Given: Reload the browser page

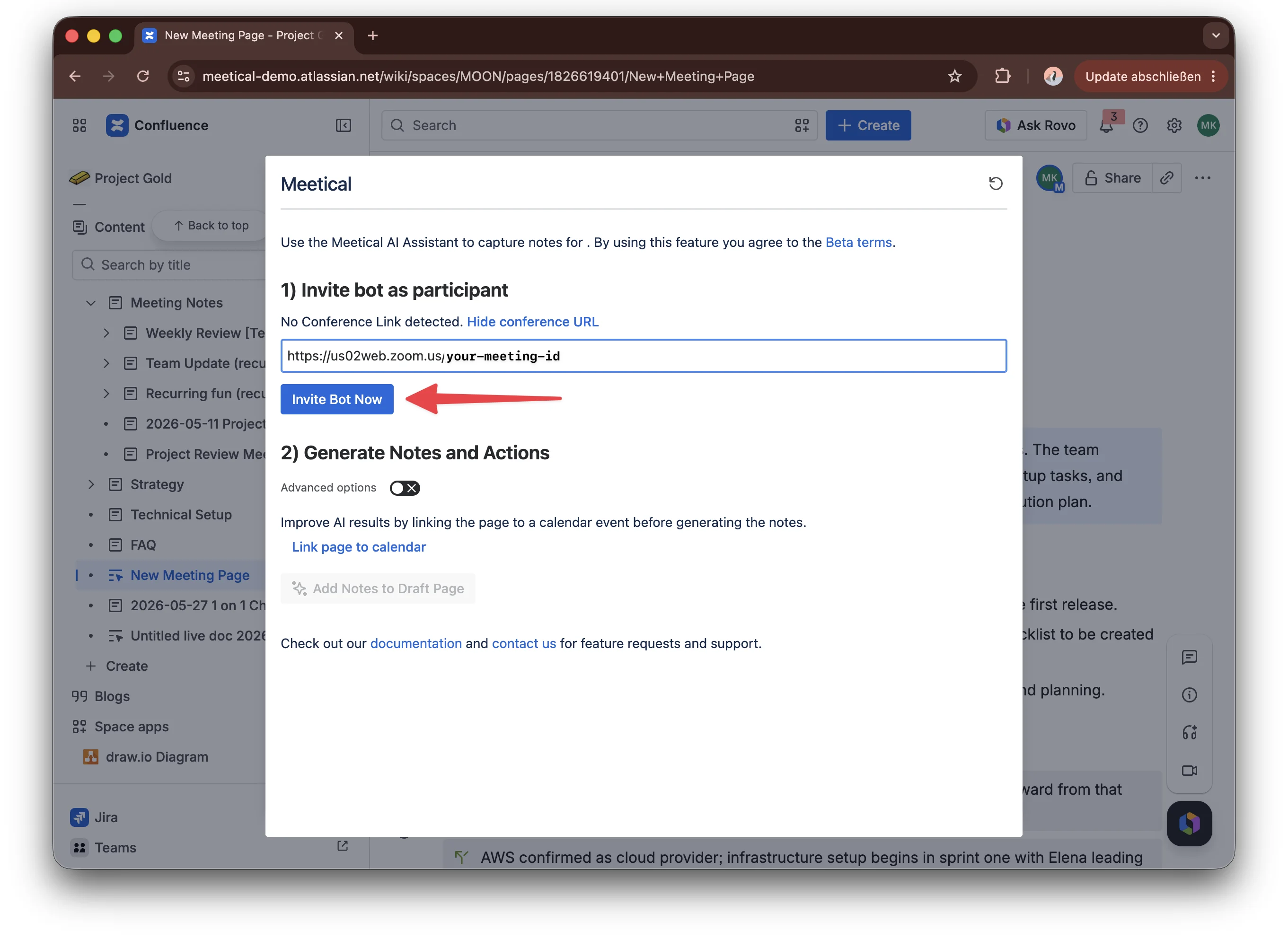Looking at the screenshot, I should point(143,76).
